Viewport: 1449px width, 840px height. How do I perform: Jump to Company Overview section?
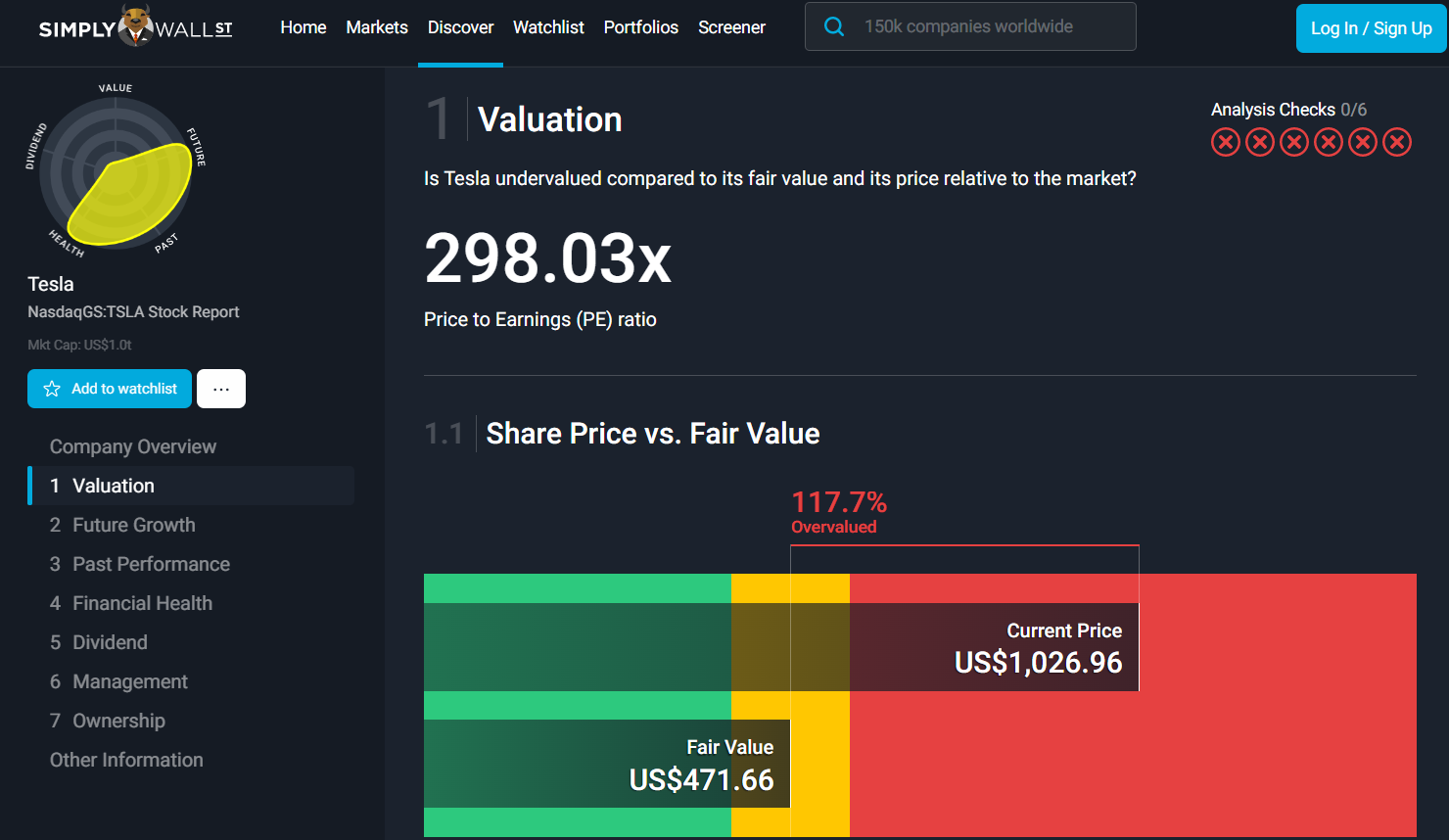coord(133,446)
